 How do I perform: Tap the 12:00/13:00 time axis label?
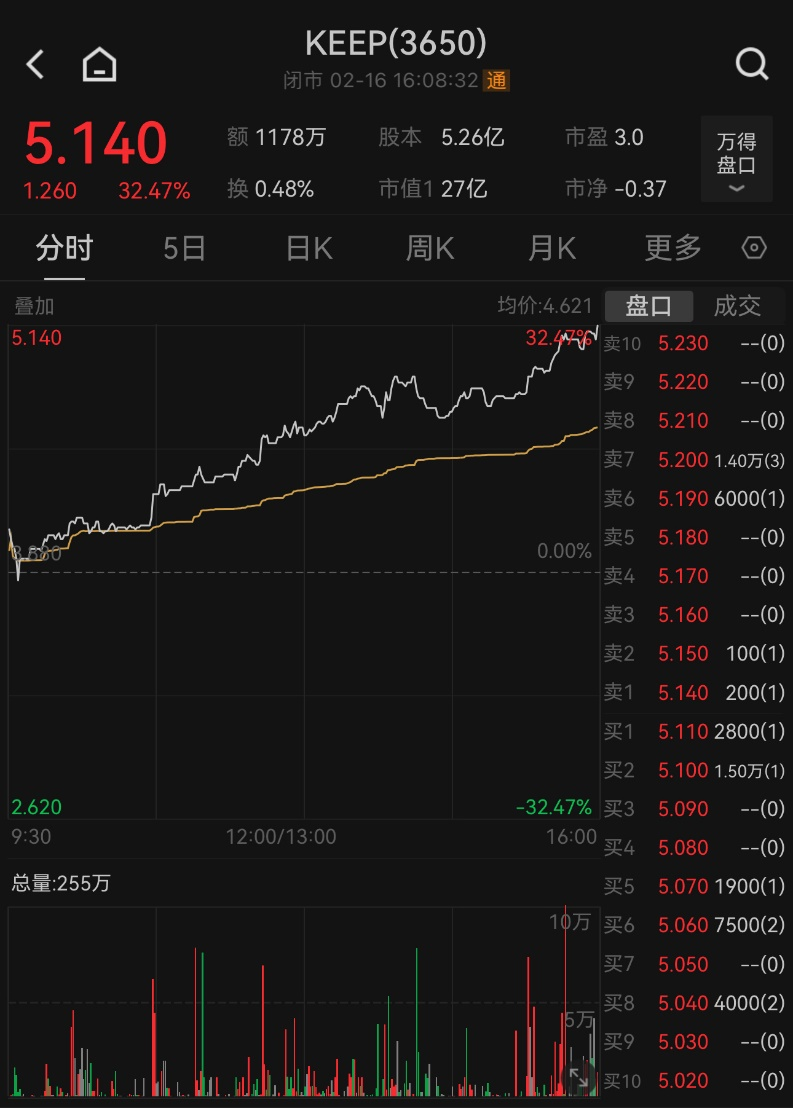(281, 837)
